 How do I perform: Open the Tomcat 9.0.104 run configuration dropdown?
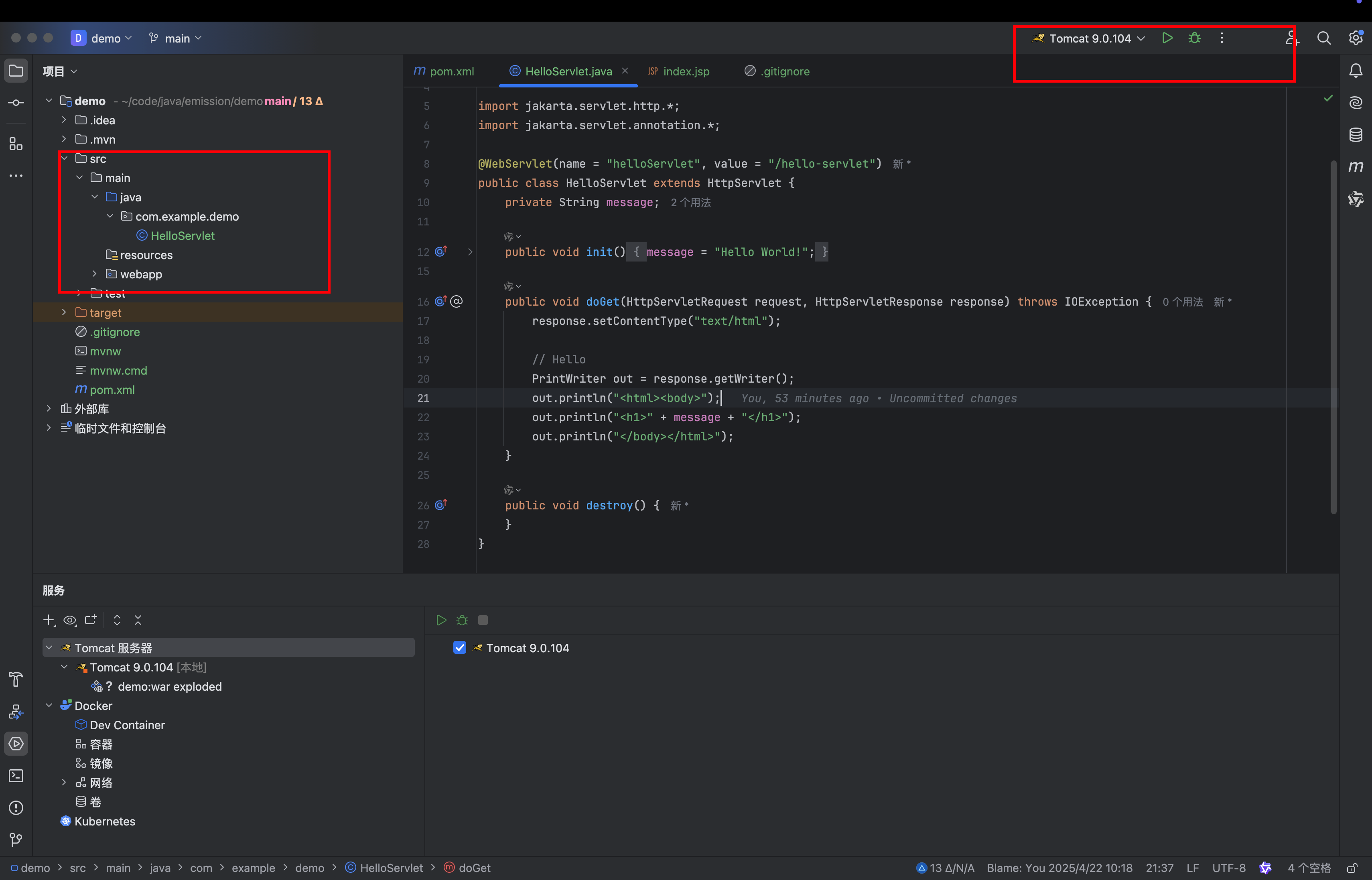1090,38
